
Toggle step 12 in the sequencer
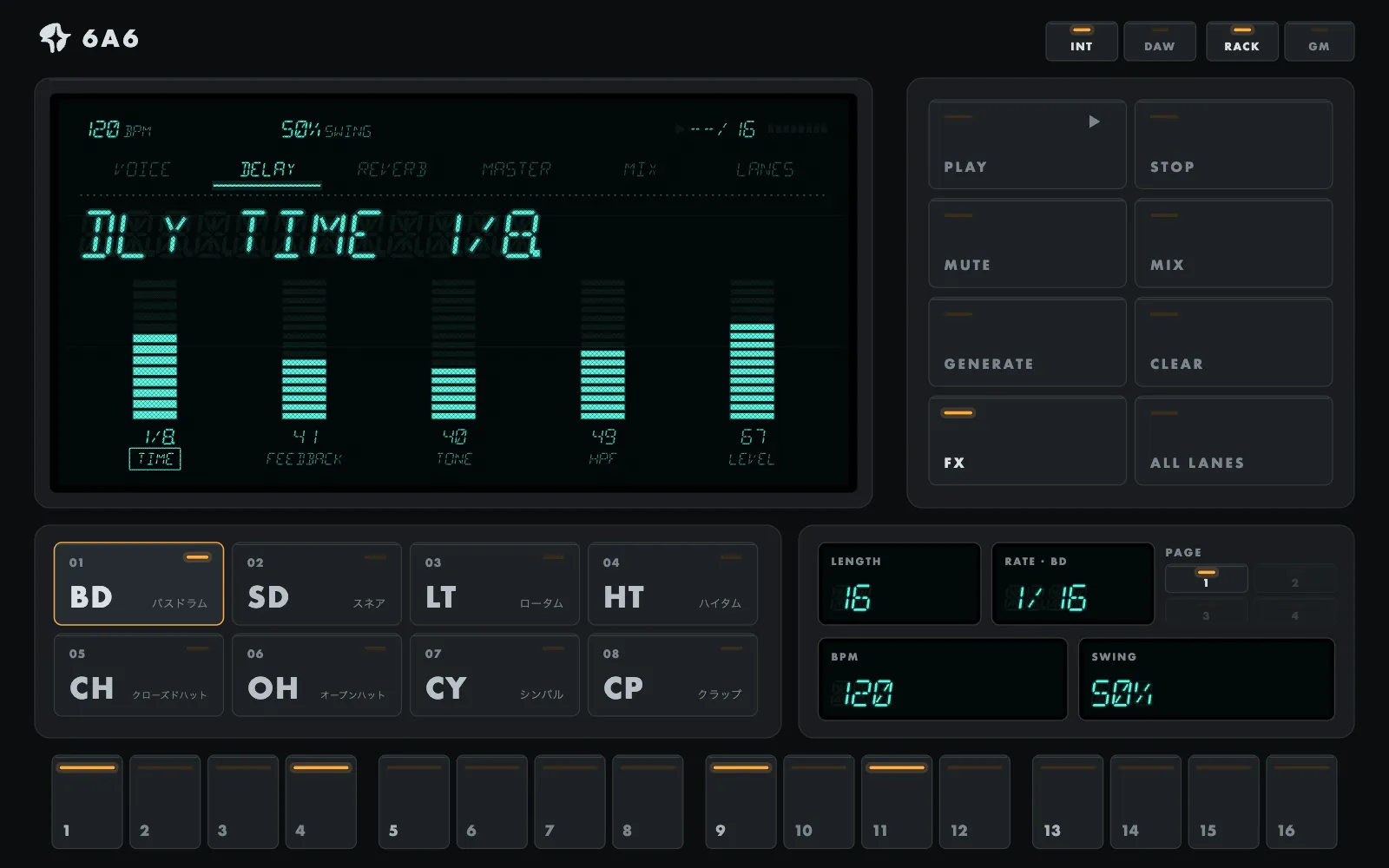click(x=975, y=802)
